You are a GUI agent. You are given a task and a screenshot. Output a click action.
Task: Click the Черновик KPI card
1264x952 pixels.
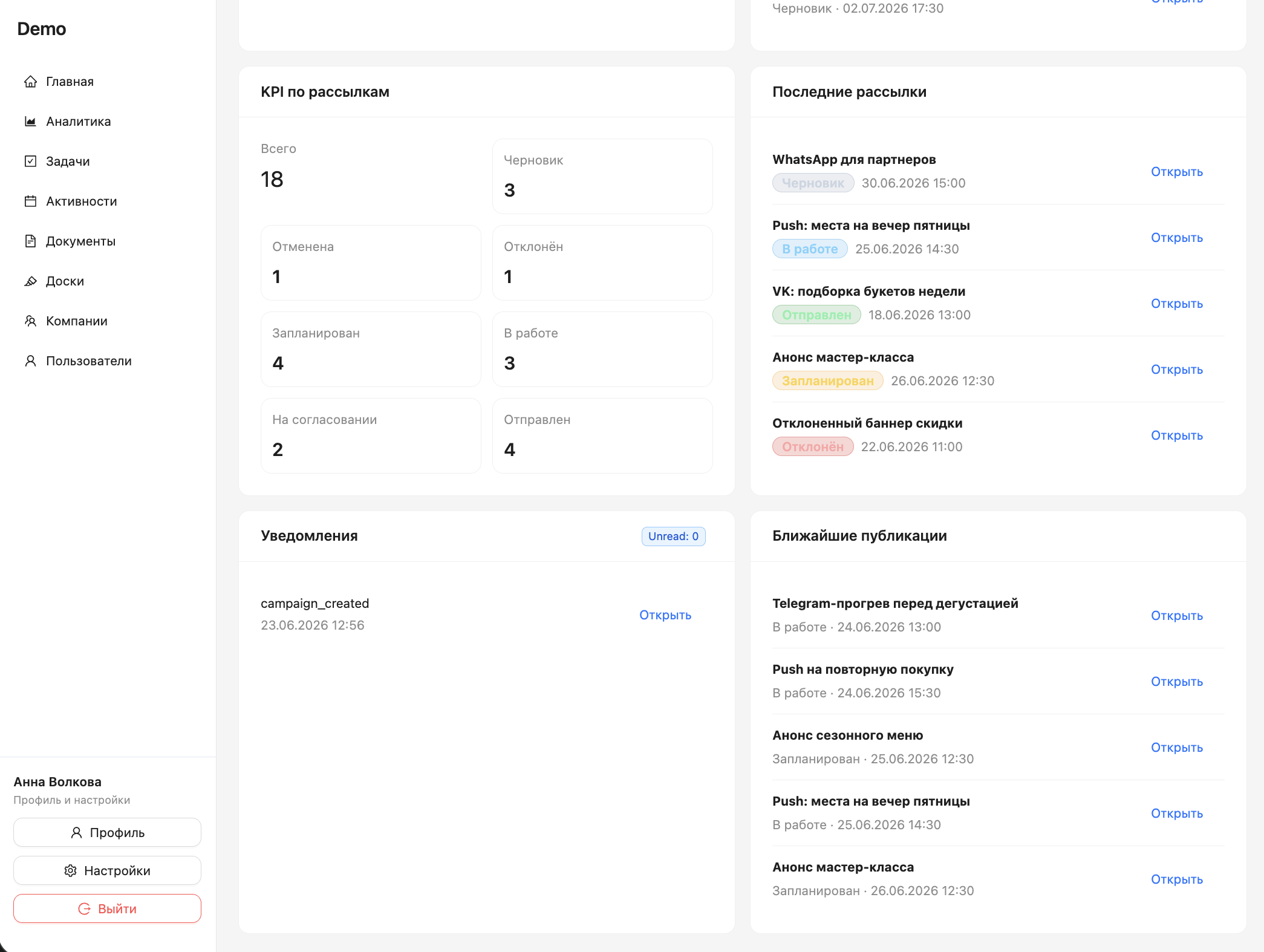[602, 177]
